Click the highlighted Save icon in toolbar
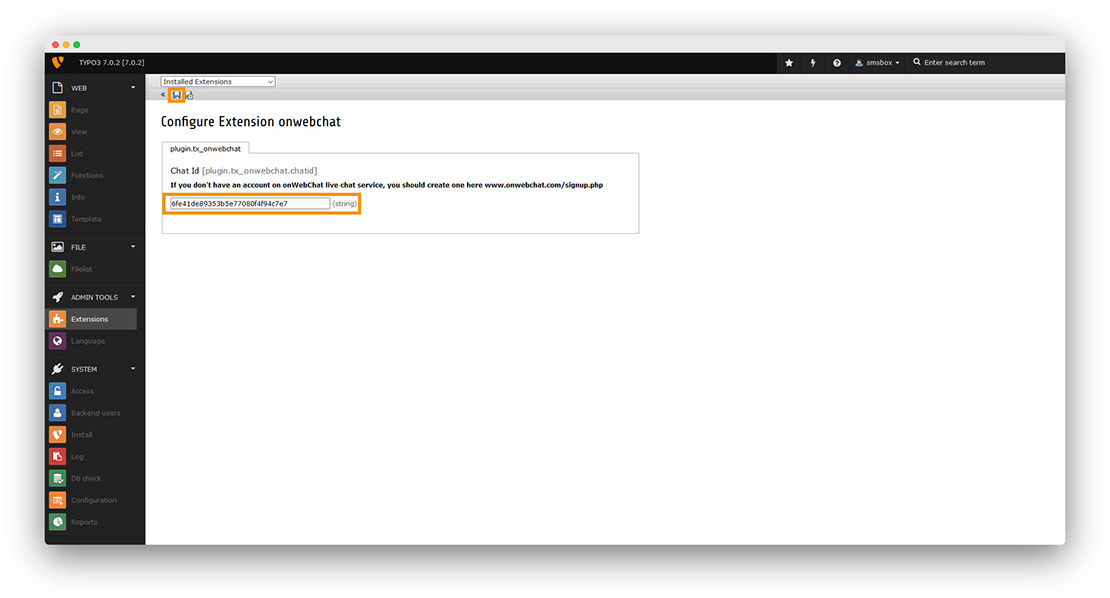This screenshot has height=598, width=1110. pos(177,94)
